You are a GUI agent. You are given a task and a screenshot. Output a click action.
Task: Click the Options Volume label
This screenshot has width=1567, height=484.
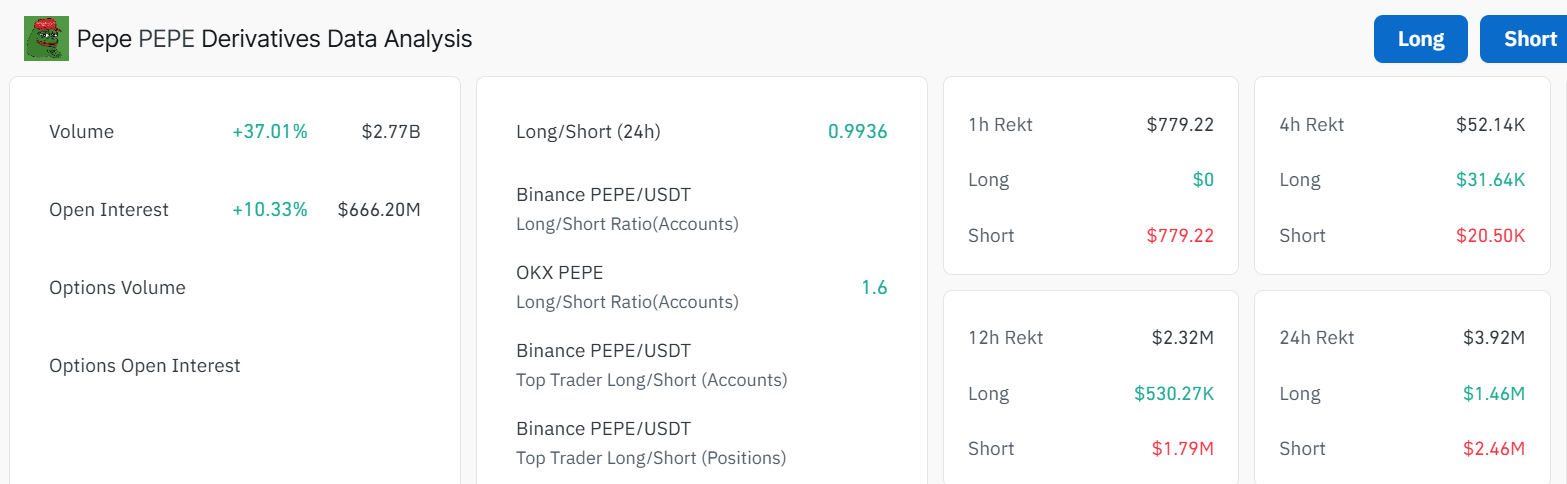pos(117,288)
